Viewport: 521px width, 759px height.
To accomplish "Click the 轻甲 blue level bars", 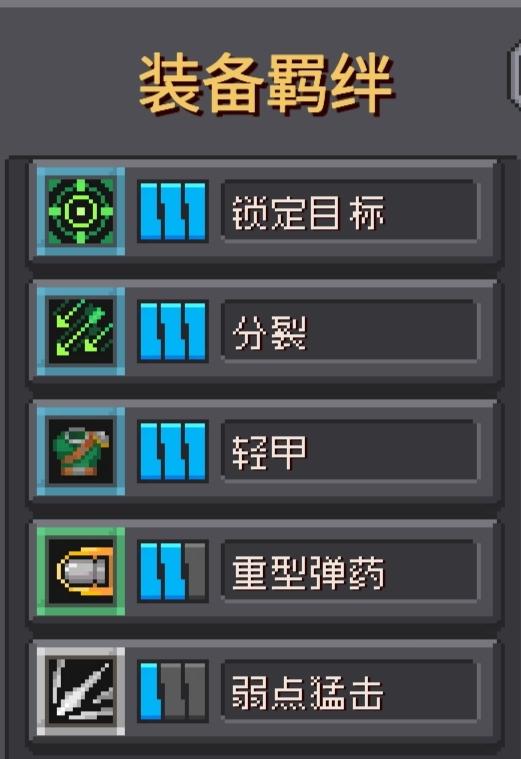I will (x=173, y=451).
